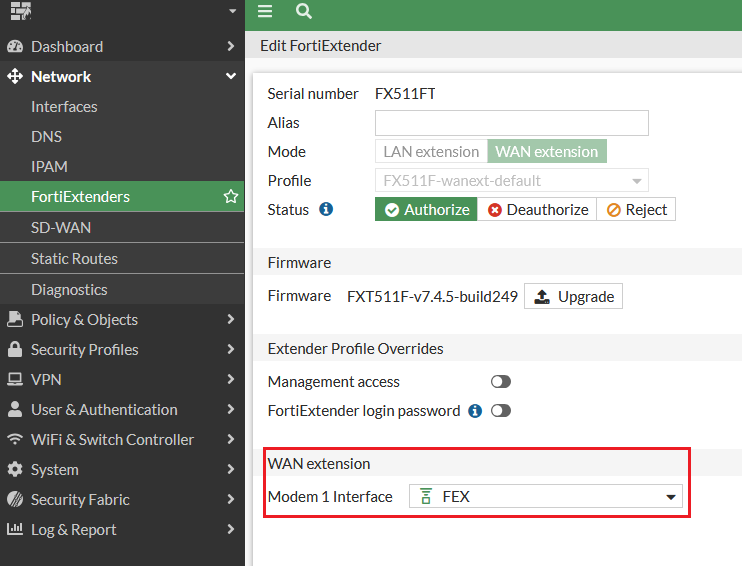
Task: Open the SD-WAN menu item
Action: coord(61,228)
